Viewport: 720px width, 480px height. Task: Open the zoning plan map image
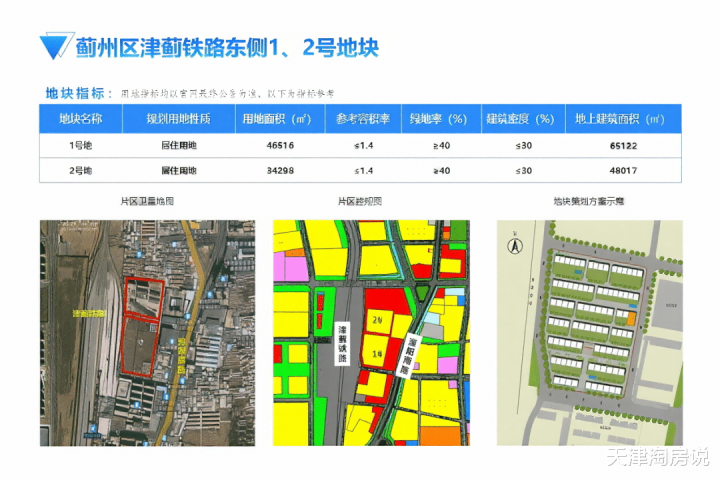tap(371, 333)
